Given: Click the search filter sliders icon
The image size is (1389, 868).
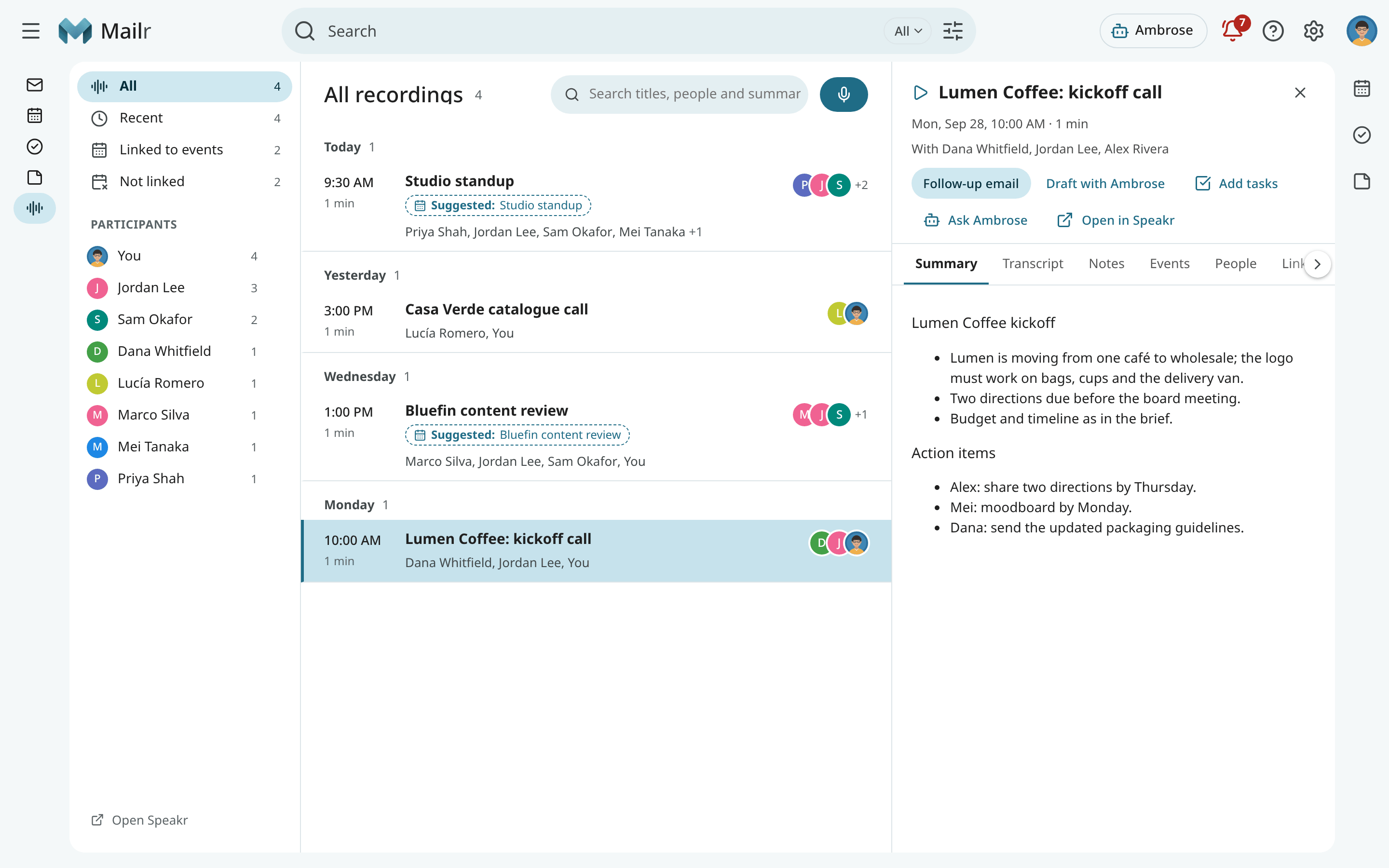Looking at the screenshot, I should point(953,31).
